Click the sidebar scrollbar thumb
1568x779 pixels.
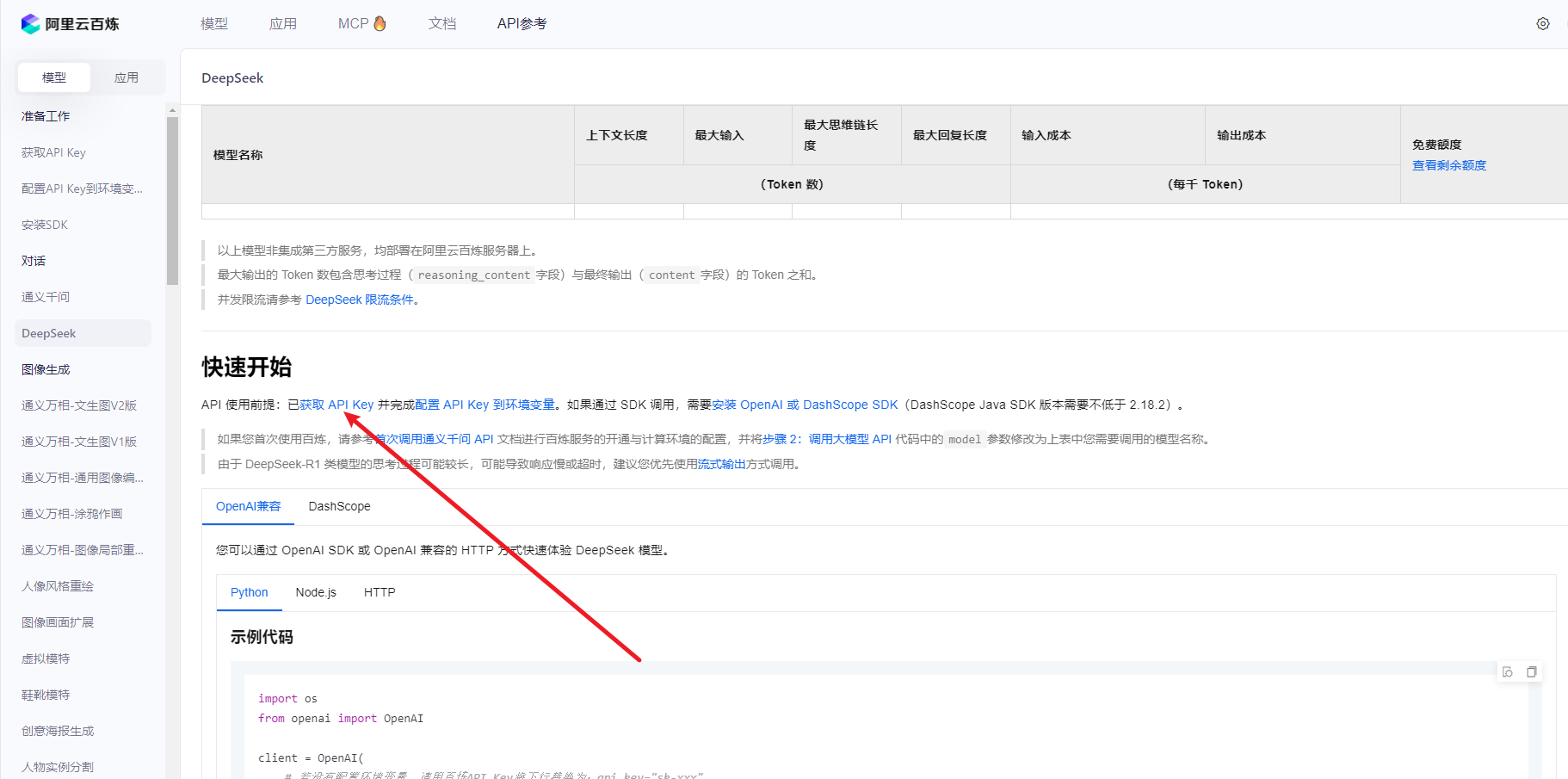tap(172, 201)
